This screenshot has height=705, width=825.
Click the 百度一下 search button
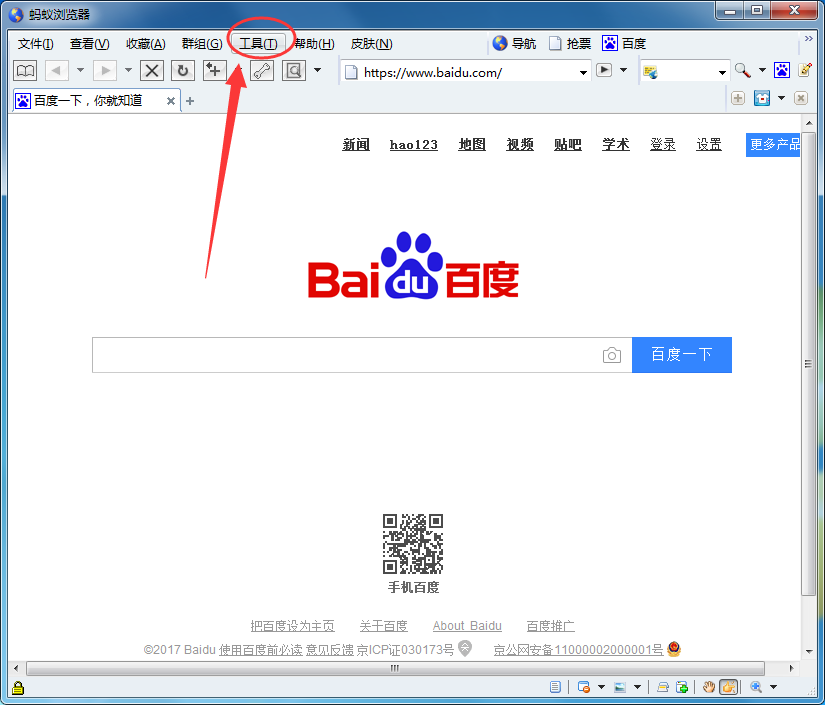681,355
